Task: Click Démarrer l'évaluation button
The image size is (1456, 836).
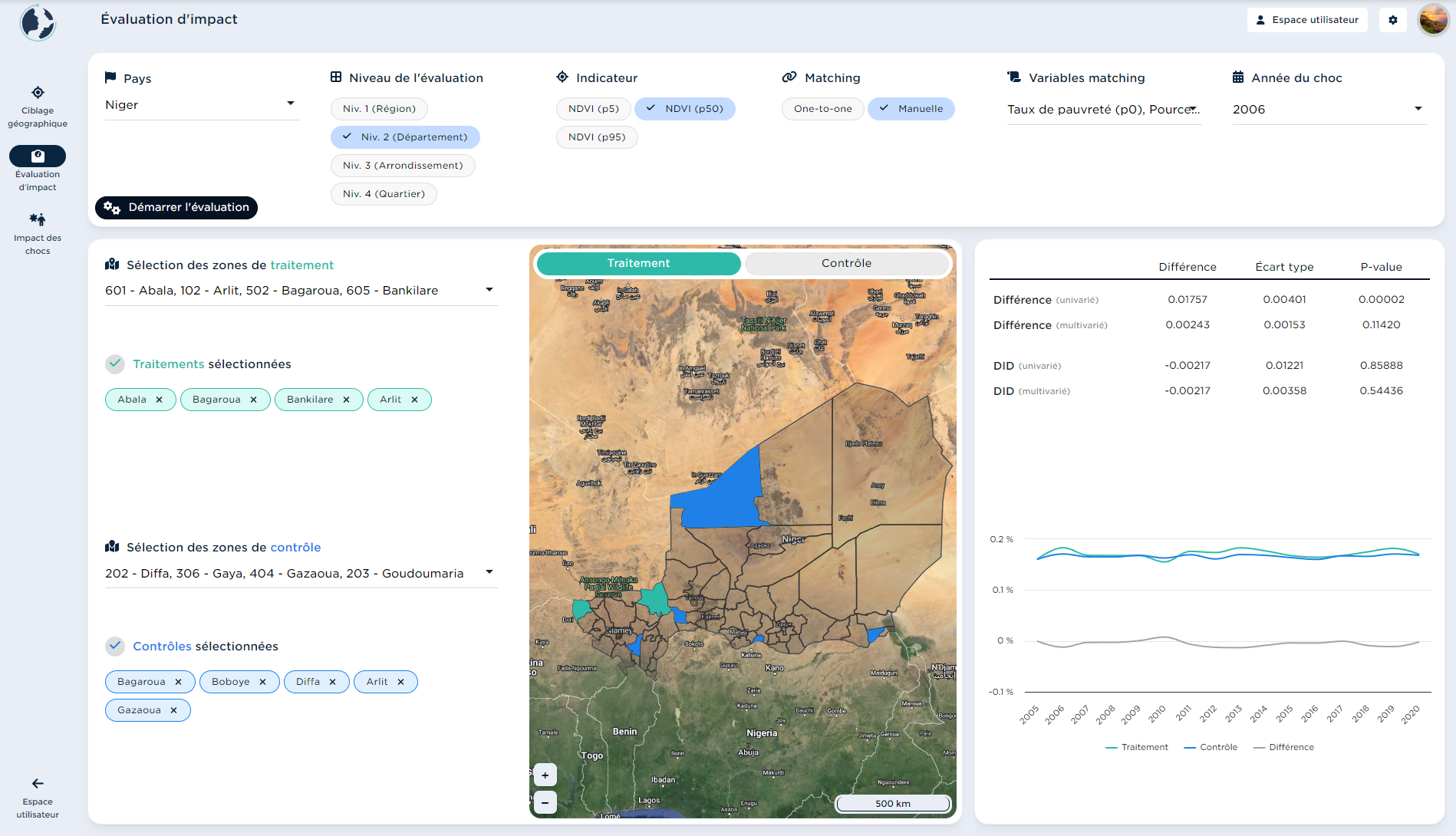Action: click(x=176, y=207)
